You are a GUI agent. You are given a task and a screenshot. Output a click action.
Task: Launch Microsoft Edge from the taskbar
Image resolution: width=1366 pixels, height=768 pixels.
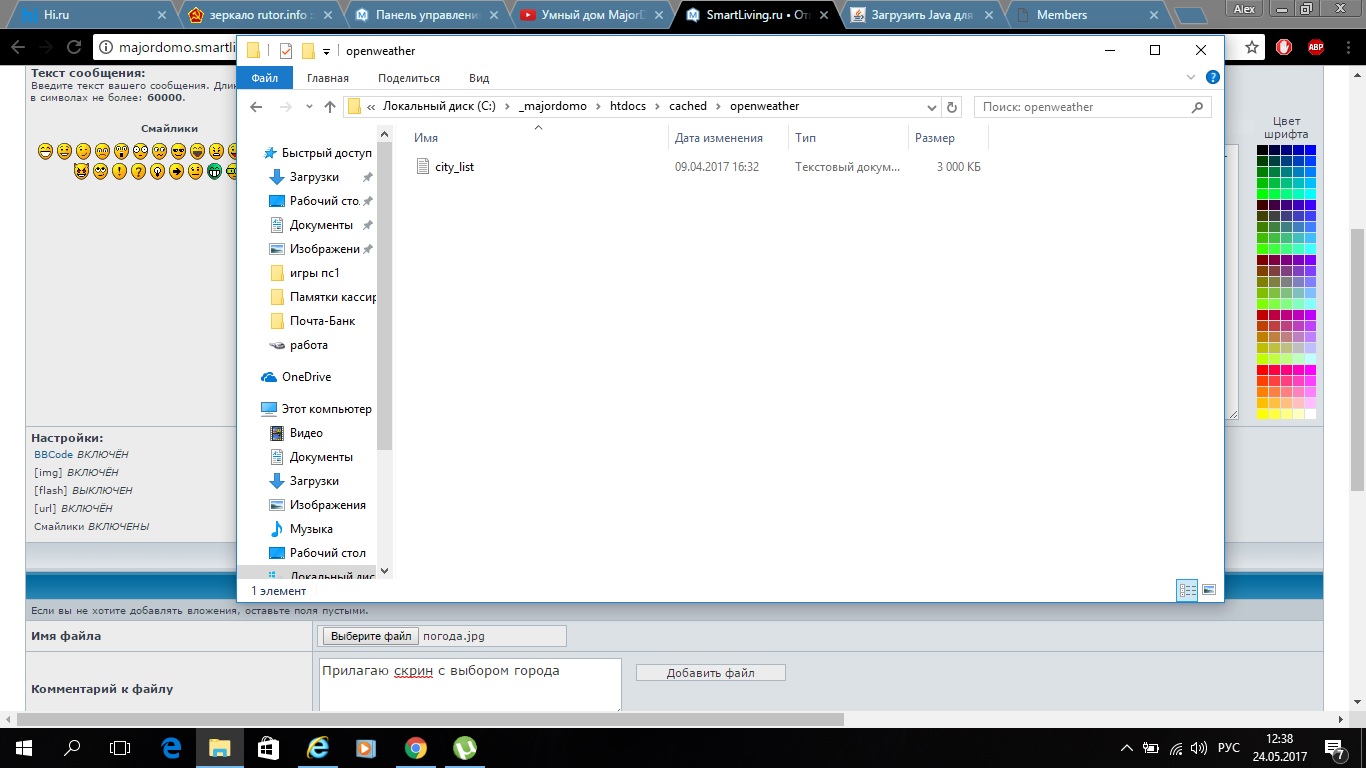click(171, 747)
